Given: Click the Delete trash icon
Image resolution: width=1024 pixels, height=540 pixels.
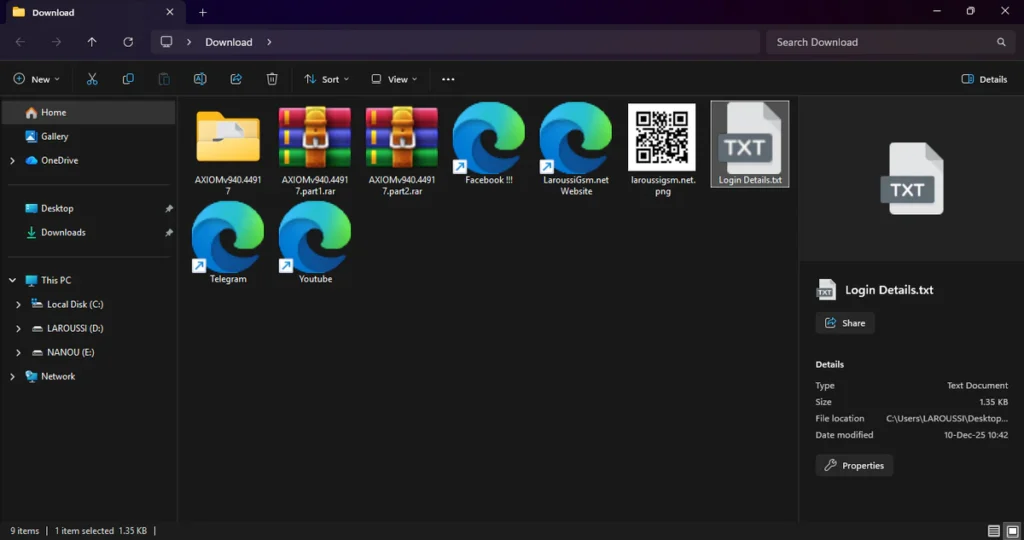Looking at the screenshot, I should (272, 79).
